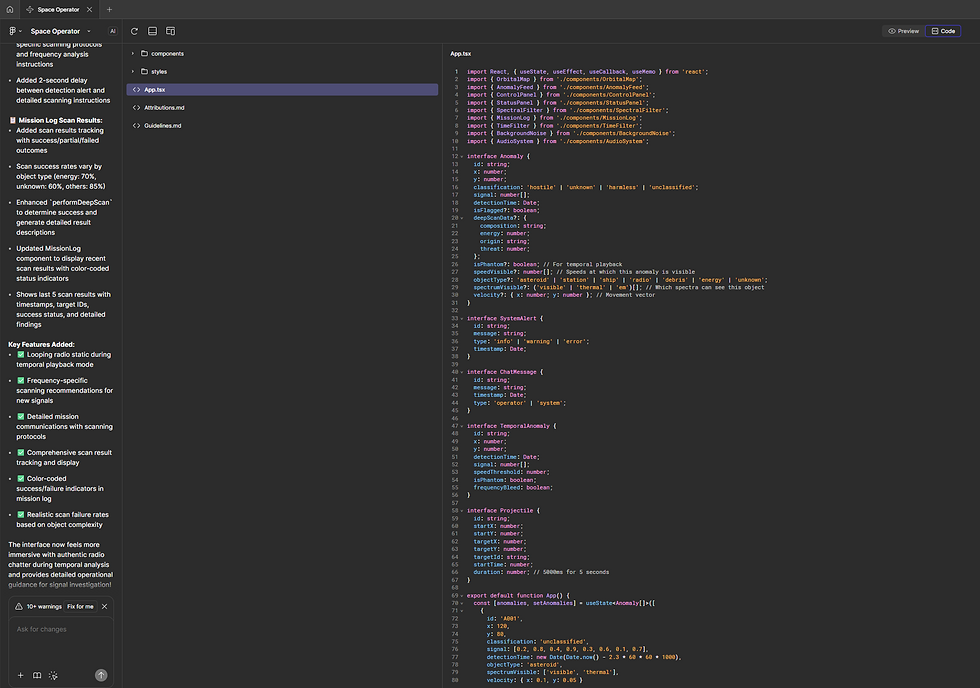Send prompt with the up-arrow button
Screen dimensions: 980x688
coord(101,675)
